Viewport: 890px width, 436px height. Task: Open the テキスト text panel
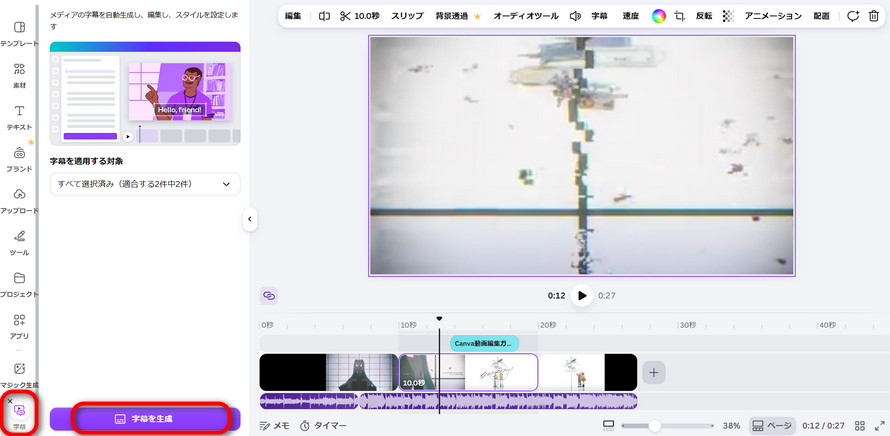pyautogui.click(x=19, y=117)
